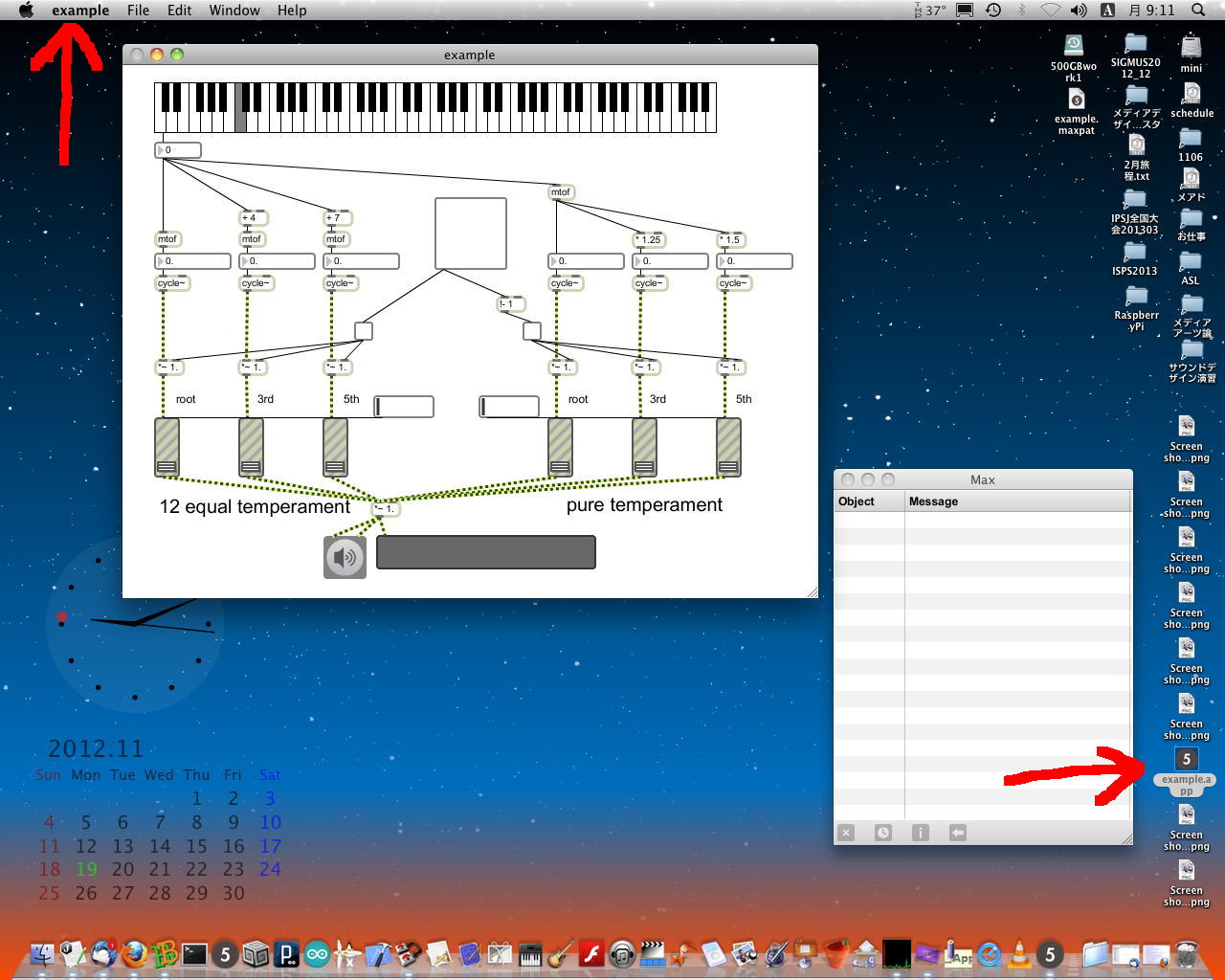1225x980 pixels.
Task: Select the !- 1 object box
Action: (x=511, y=304)
